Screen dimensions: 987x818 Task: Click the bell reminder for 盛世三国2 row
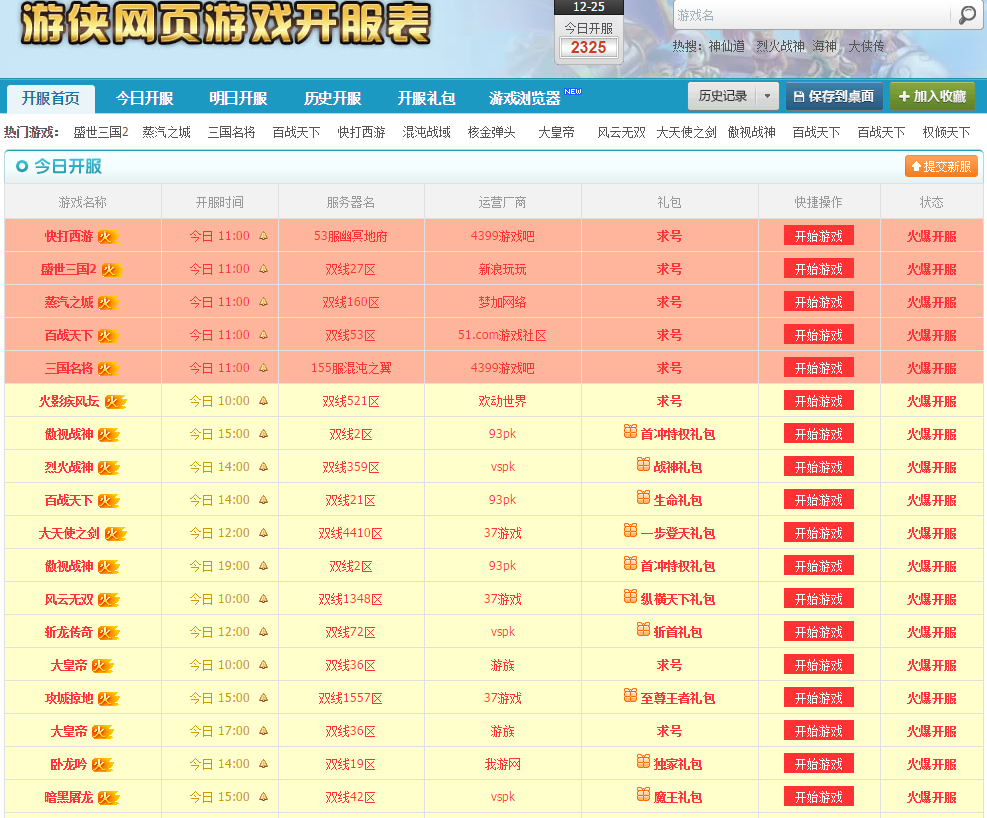(x=263, y=269)
